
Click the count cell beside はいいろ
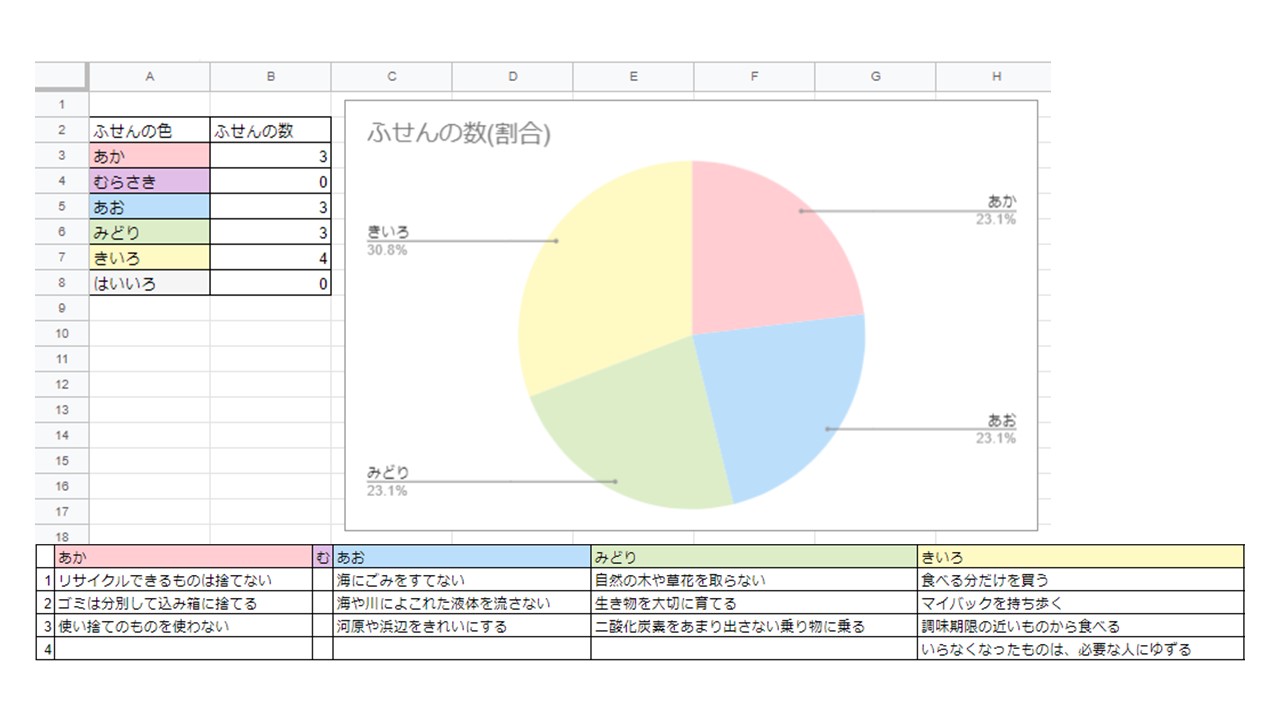pos(270,283)
